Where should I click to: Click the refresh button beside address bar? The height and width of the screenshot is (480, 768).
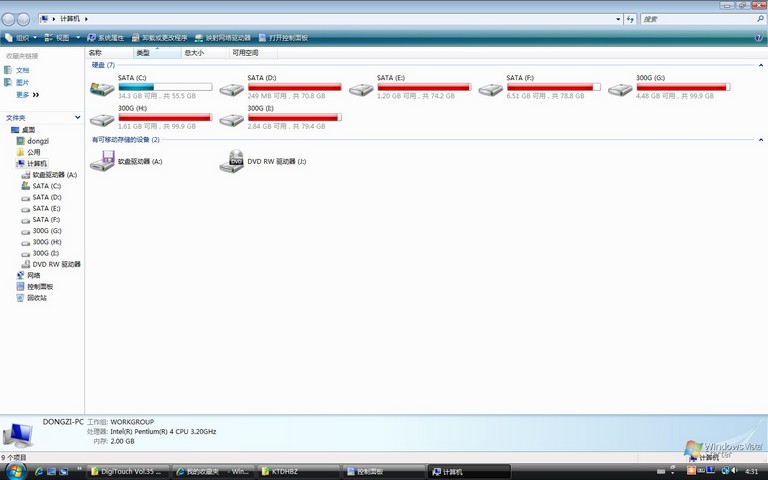click(x=630, y=19)
